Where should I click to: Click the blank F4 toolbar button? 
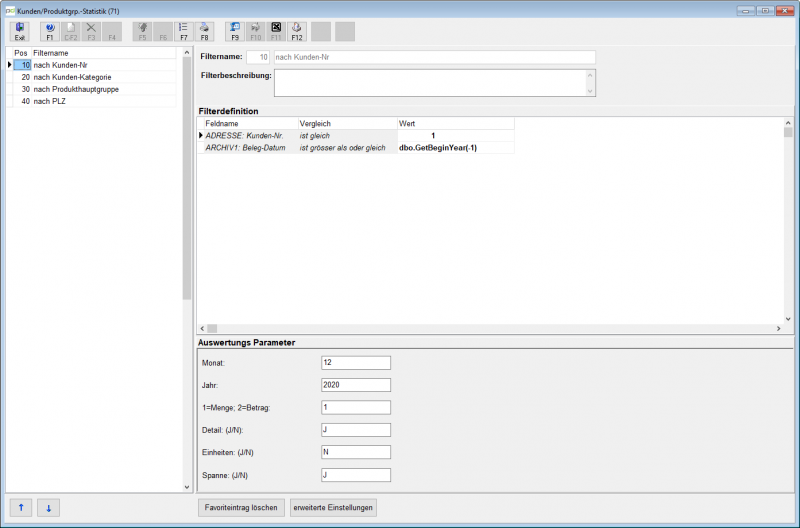(x=112, y=31)
